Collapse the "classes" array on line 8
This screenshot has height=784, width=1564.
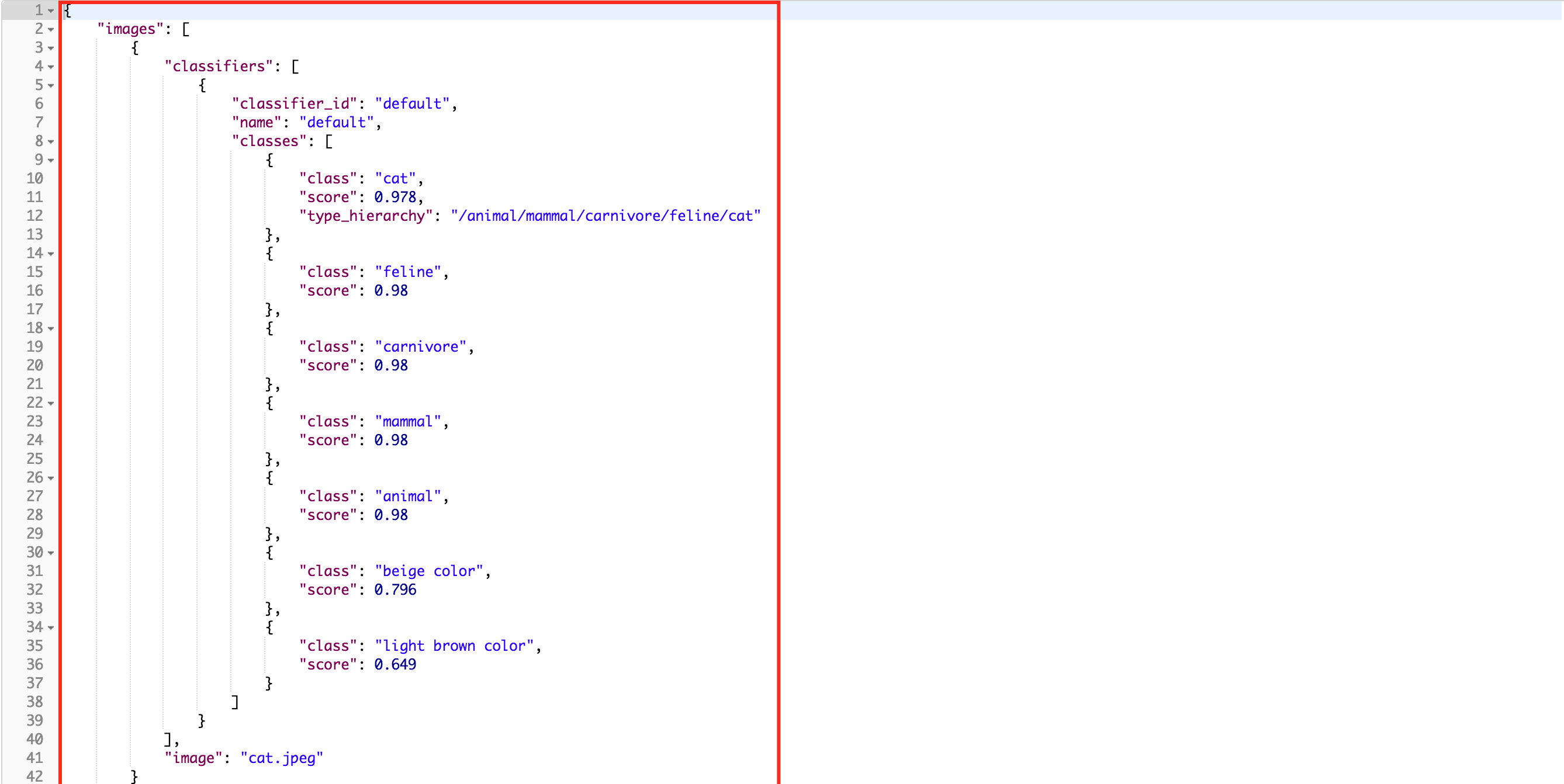pyautogui.click(x=51, y=141)
